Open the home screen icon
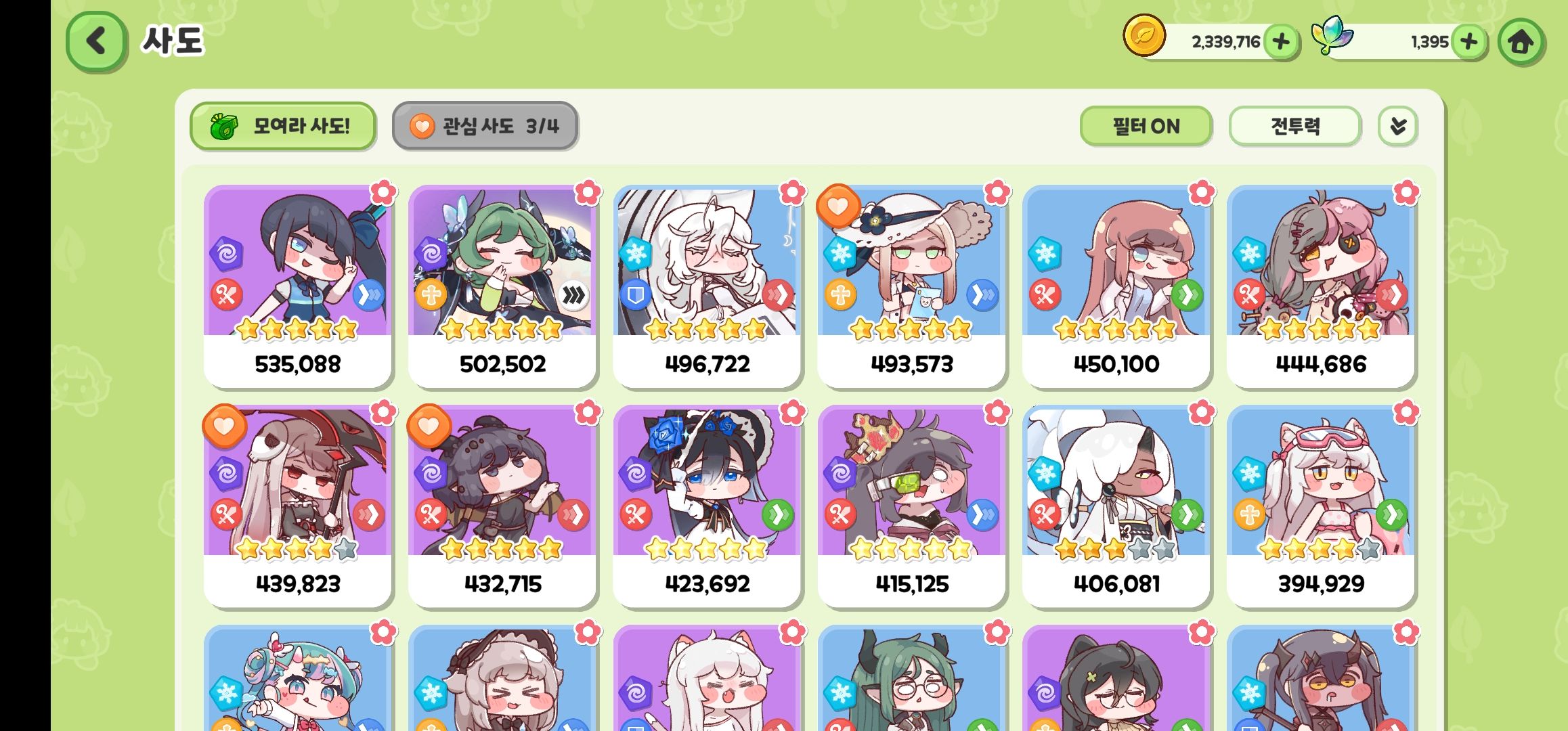The width and height of the screenshot is (1568, 731). [1521, 42]
